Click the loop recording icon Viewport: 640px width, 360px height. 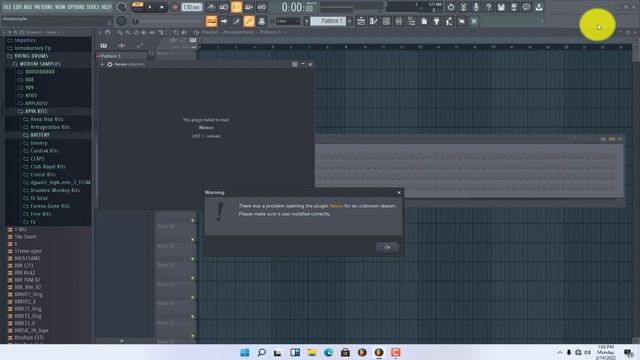[x=262, y=7]
